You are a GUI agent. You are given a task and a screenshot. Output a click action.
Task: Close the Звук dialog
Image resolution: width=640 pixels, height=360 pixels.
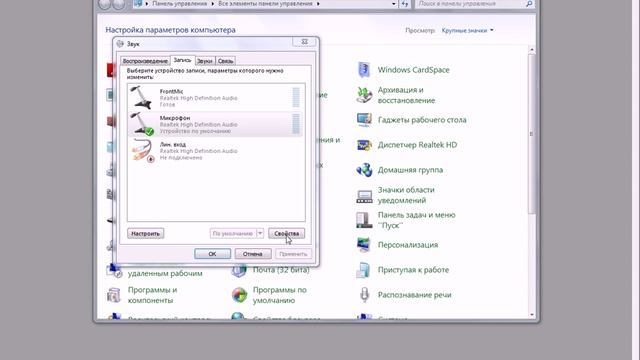pos(304,42)
